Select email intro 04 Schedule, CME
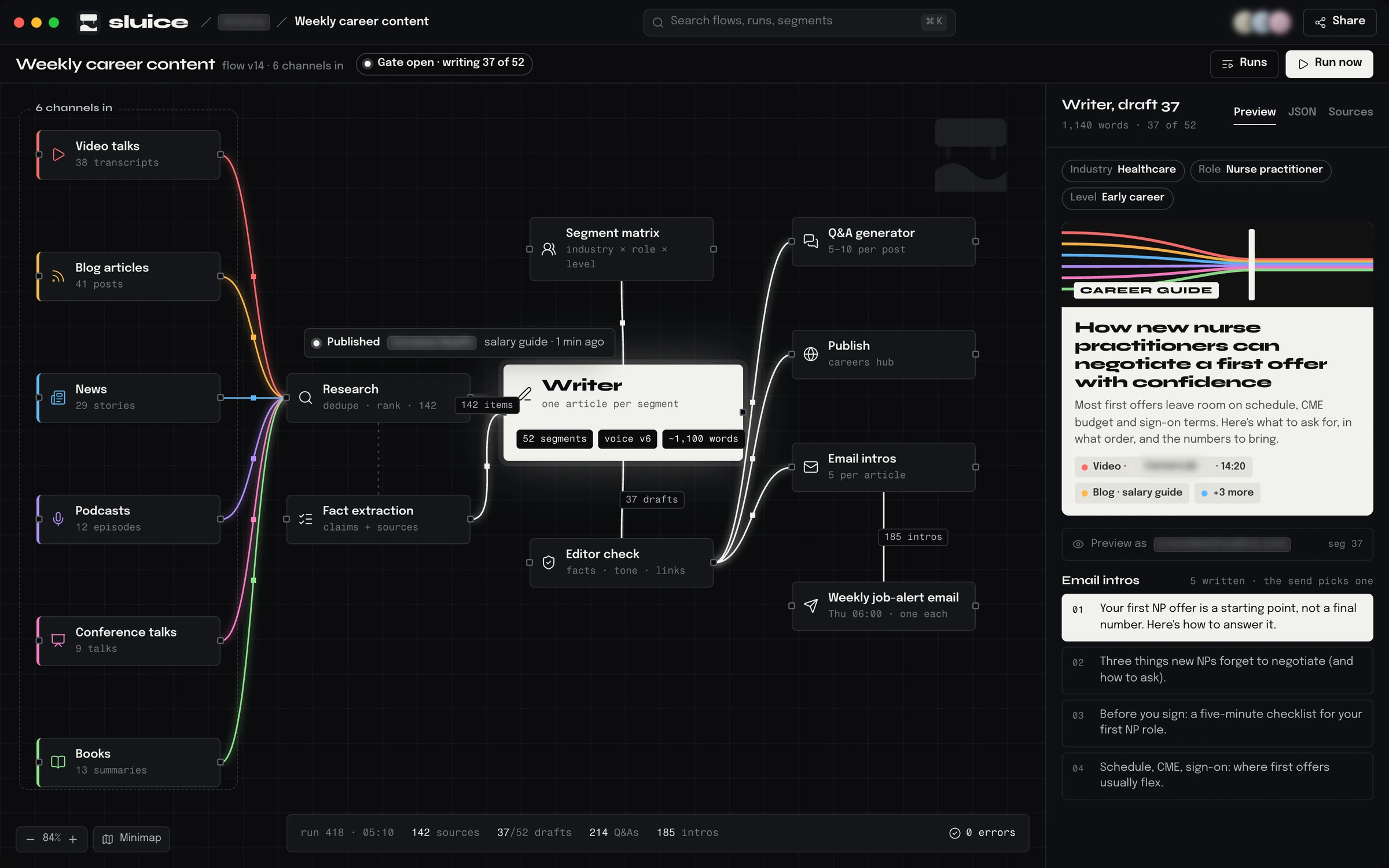 pos(1217,775)
